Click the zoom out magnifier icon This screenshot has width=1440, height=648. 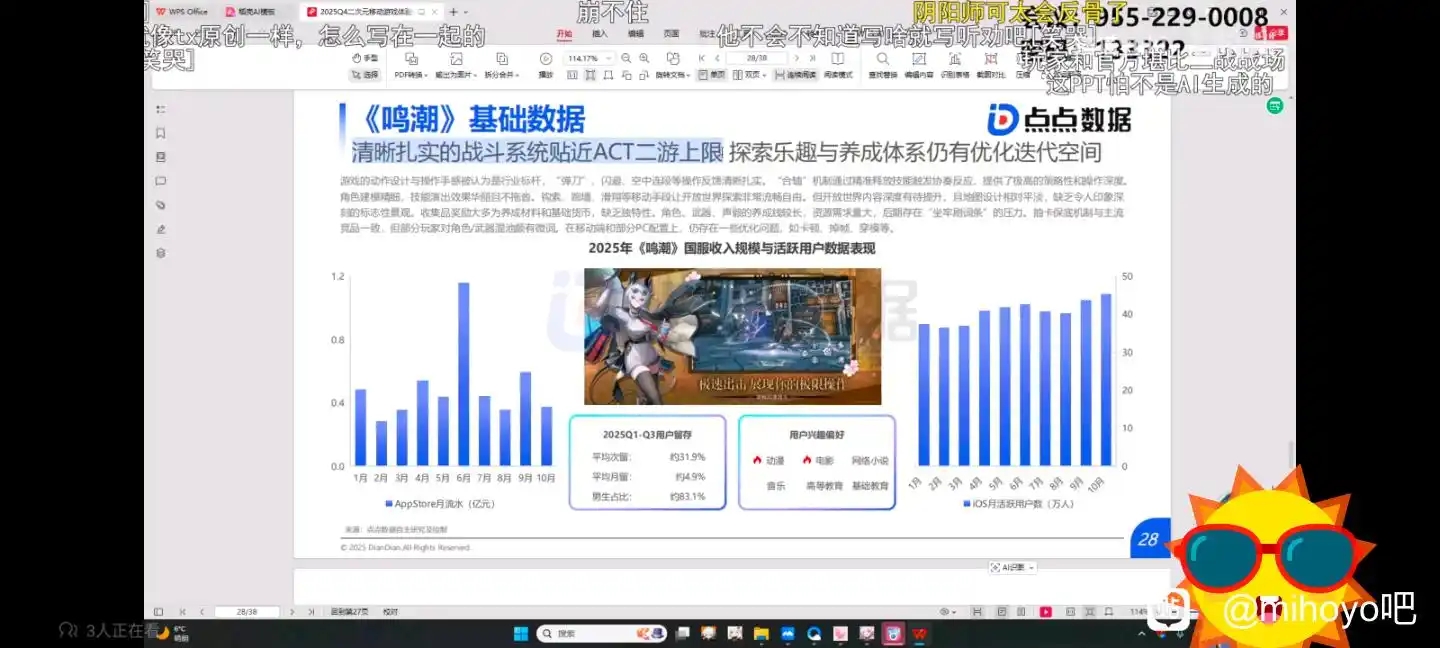point(626,59)
